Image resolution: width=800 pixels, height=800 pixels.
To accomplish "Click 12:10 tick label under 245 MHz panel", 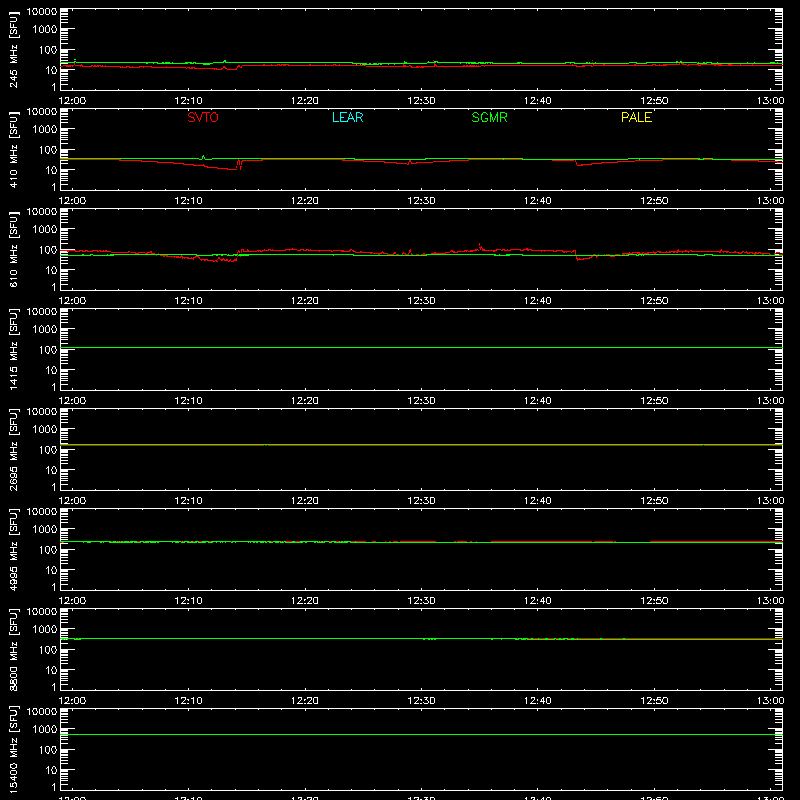I will [189, 101].
